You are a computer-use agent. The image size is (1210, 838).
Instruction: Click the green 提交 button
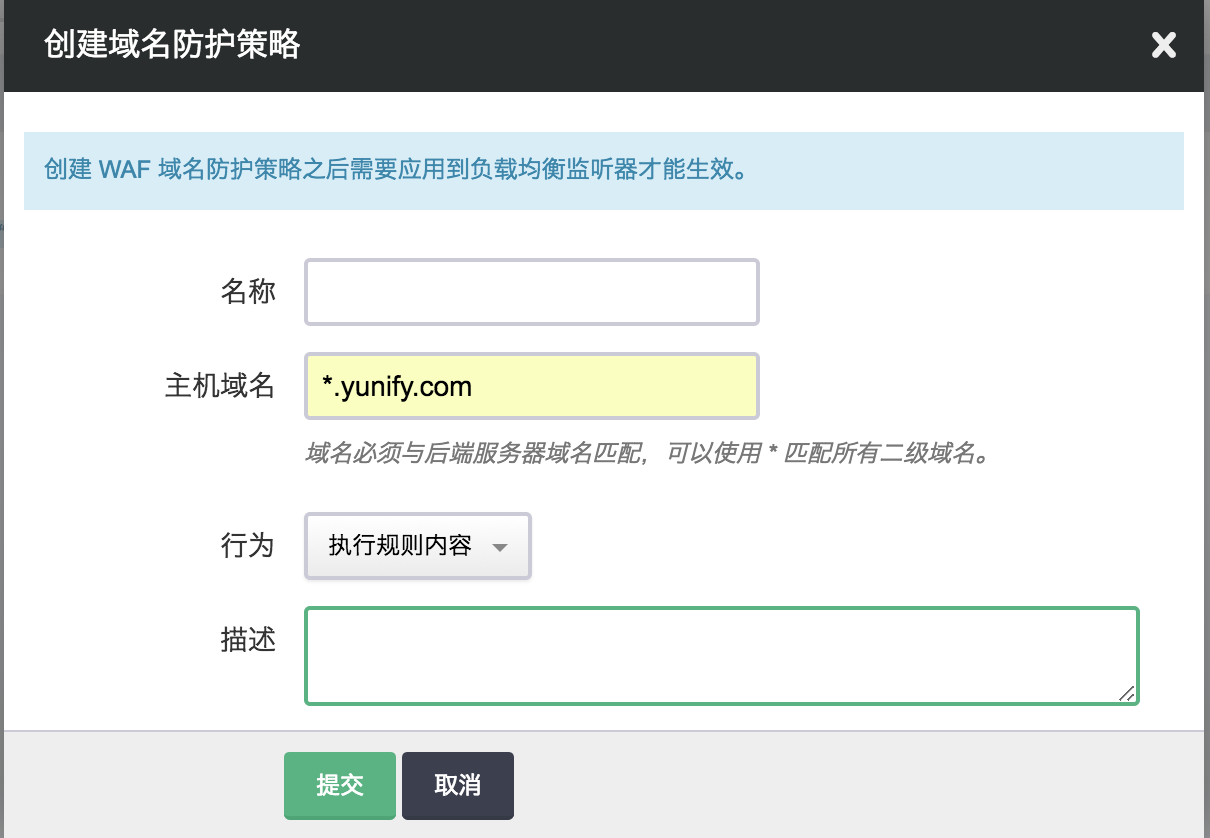pyautogui.click(x=339, y=785)
